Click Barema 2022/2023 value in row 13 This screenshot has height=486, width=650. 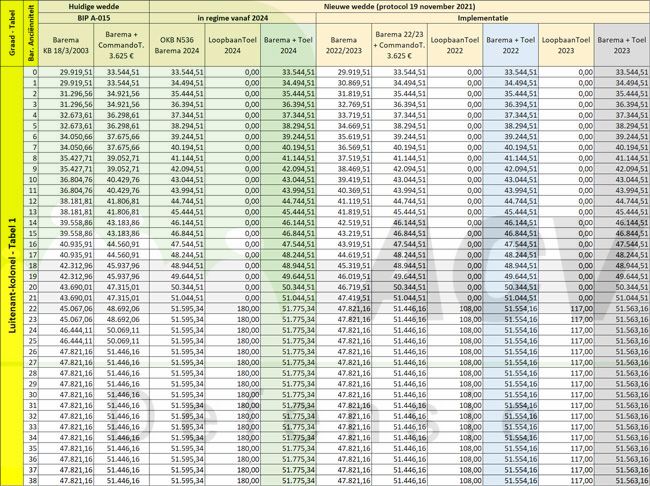pyautogui.click(x=344, y=212)
